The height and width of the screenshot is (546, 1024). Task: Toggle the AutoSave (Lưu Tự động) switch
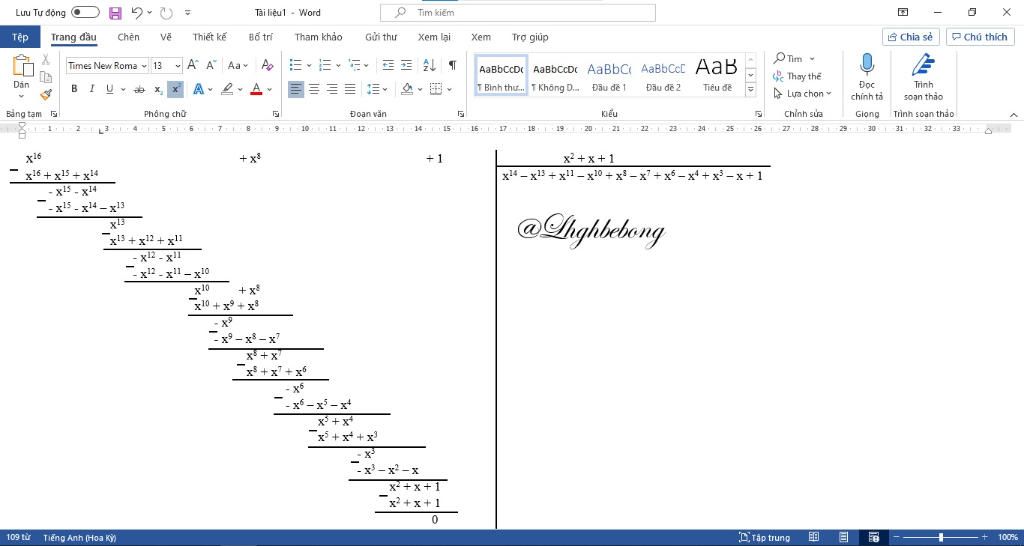coord(85,13)
